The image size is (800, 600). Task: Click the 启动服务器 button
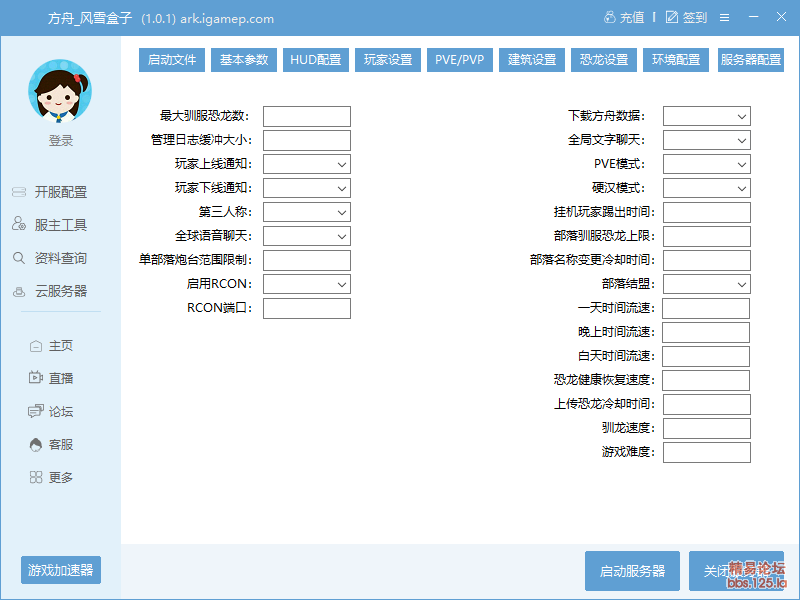(x=632, y=571)
